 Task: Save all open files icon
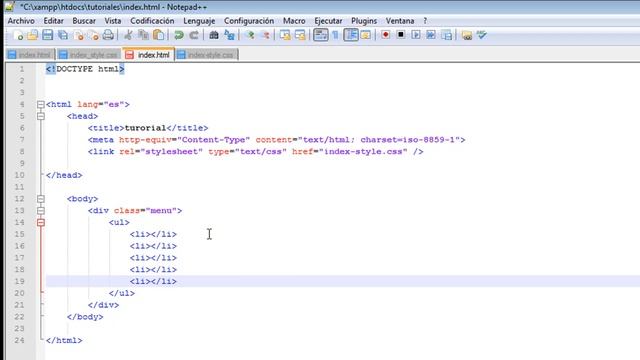coord(63,36)
